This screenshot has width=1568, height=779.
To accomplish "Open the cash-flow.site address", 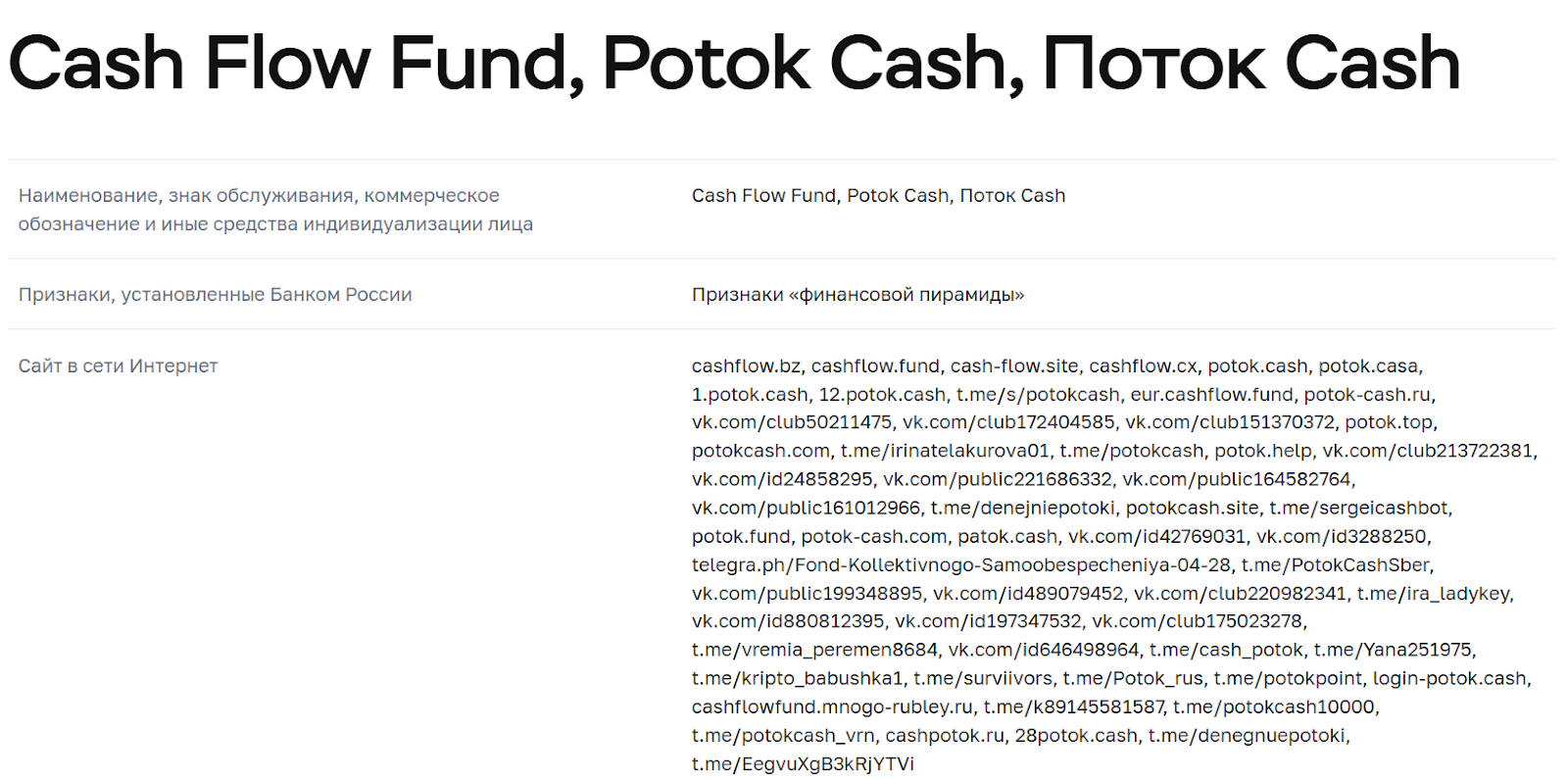I will coord(1014,365).
